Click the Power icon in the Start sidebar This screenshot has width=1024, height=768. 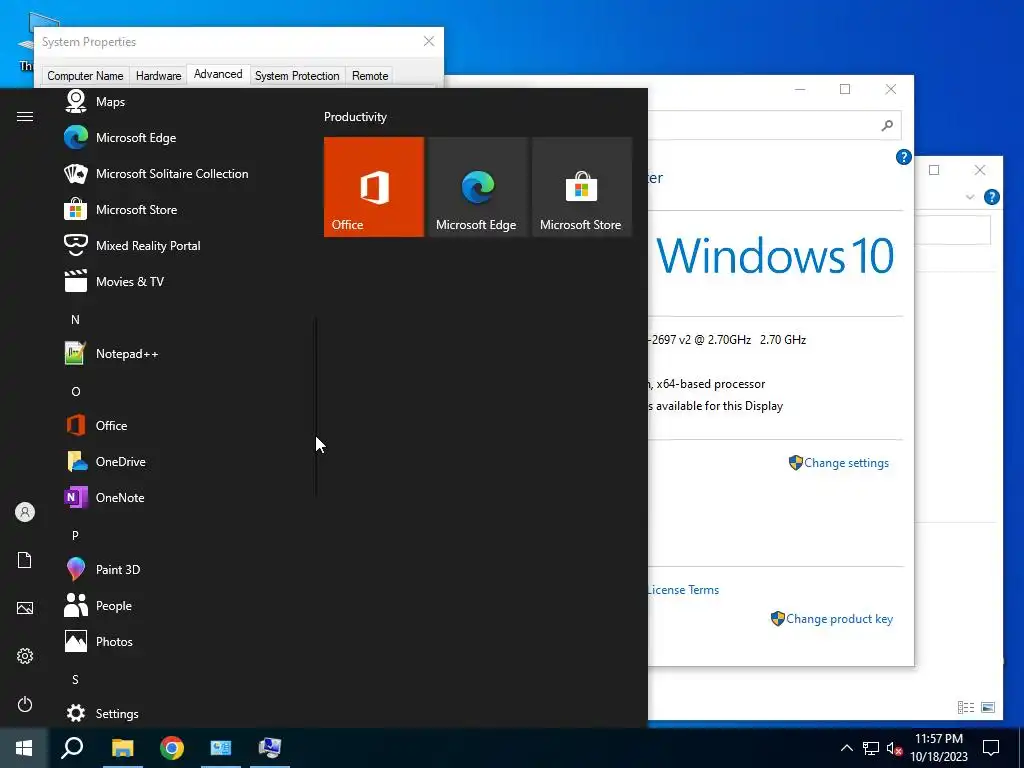click(25, 704)
